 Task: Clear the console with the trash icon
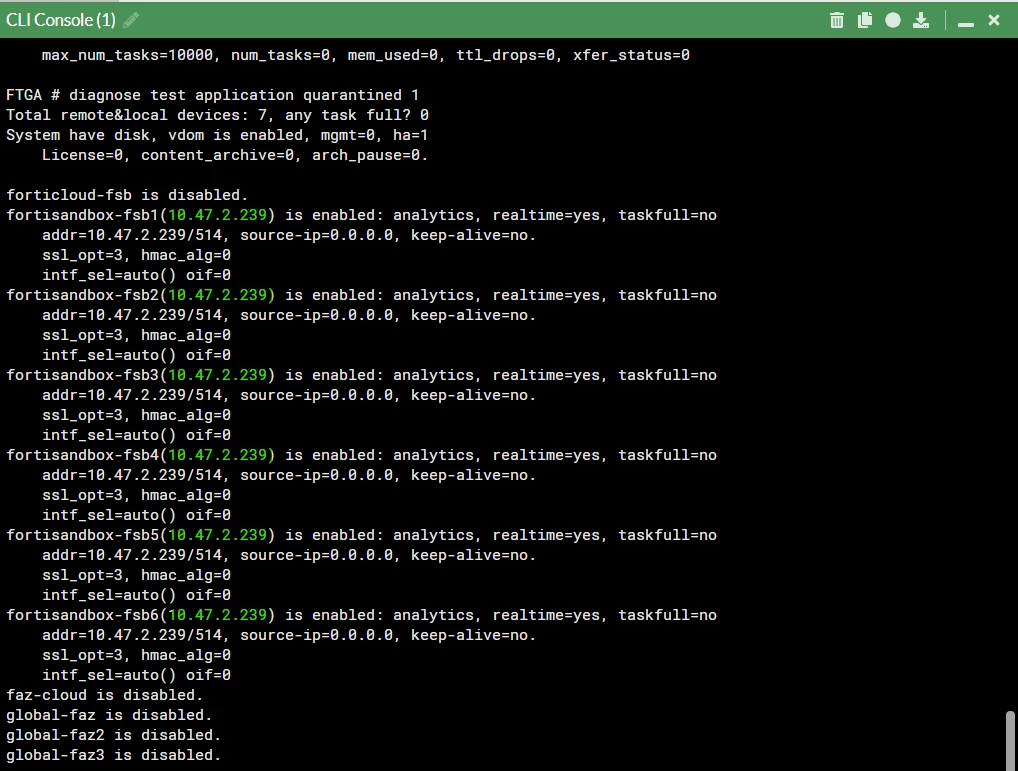coord(837,20)
